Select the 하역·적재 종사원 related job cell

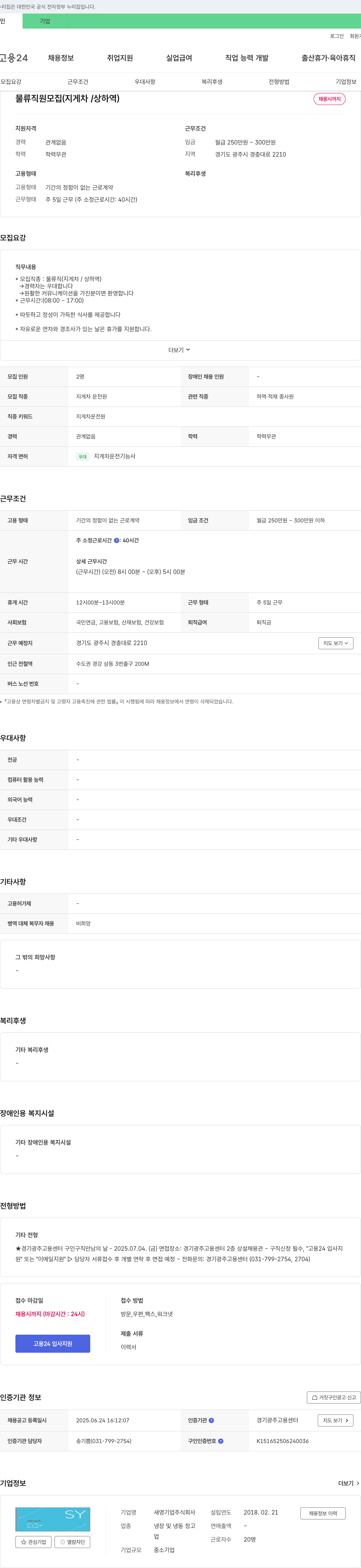tap(275, 397)
